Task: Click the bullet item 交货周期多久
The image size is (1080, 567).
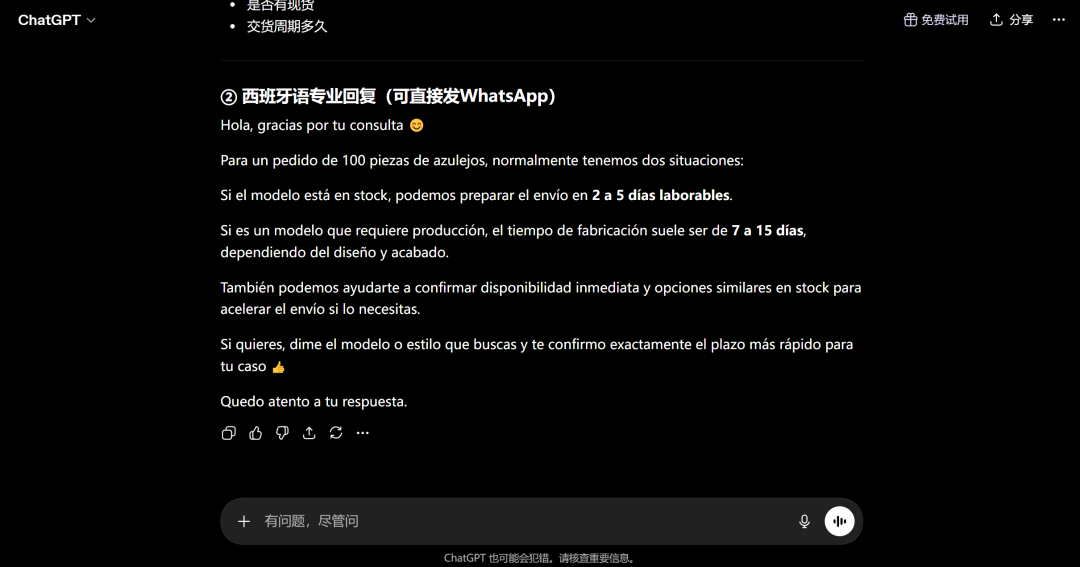Action: tap(287, 27)
